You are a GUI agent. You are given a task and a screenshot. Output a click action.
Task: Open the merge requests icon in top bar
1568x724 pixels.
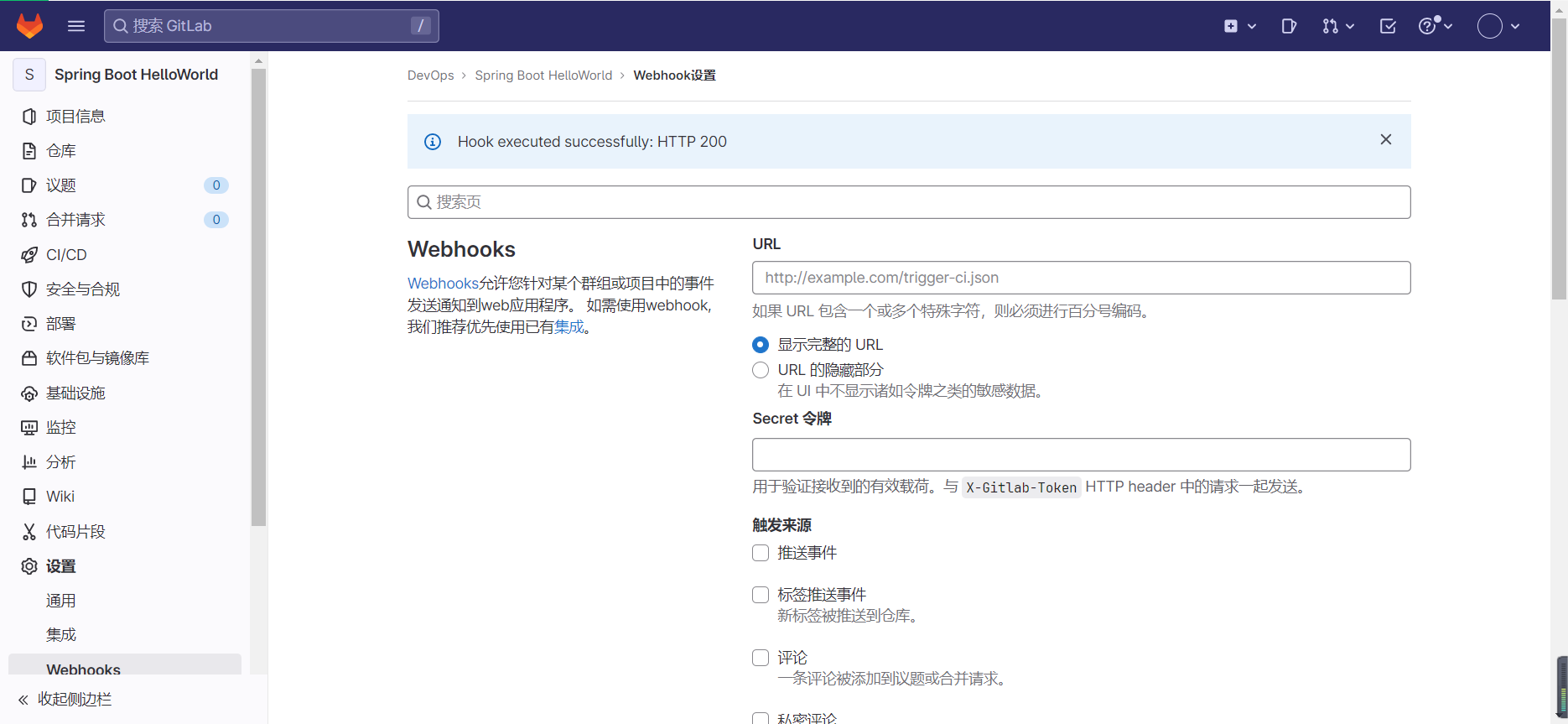pyautogui.click(x=1331, y=26)
